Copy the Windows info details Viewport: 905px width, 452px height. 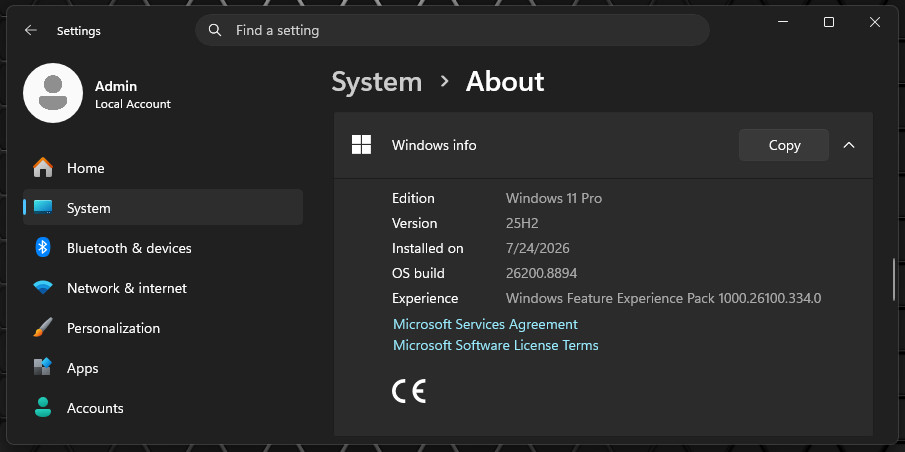(784, 145)
